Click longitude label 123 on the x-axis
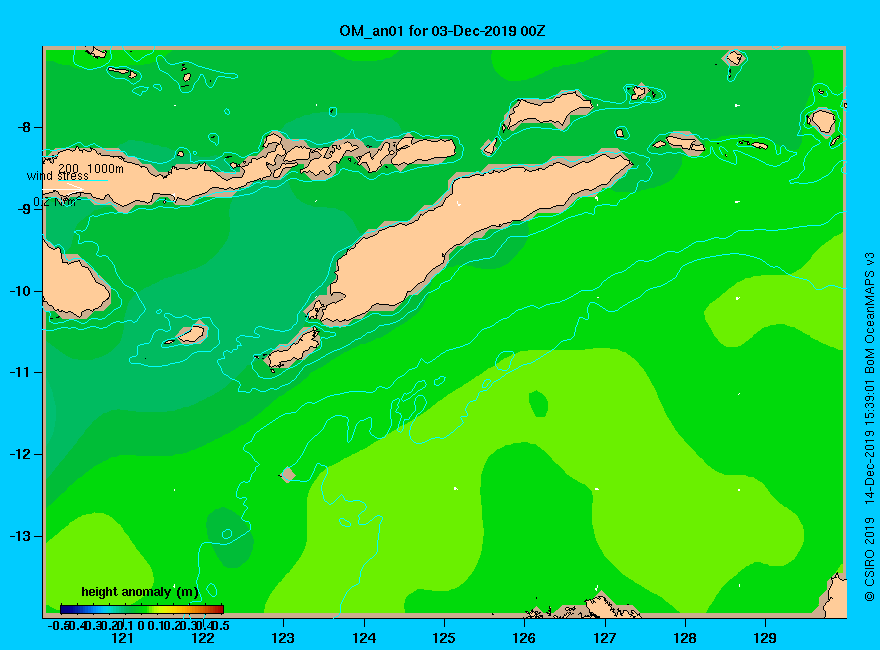 click(283, 638)
